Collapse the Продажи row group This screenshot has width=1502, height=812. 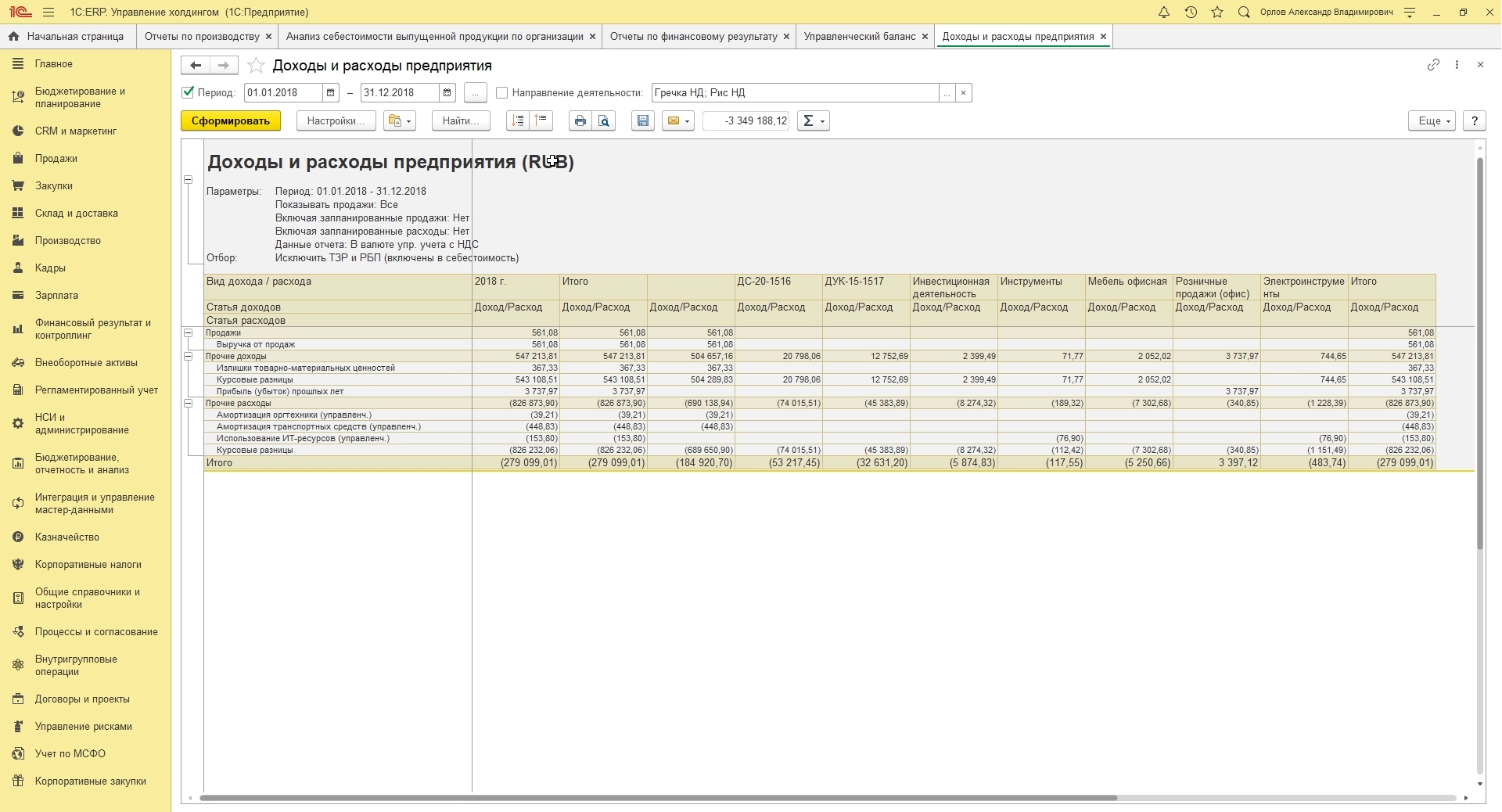189,333
